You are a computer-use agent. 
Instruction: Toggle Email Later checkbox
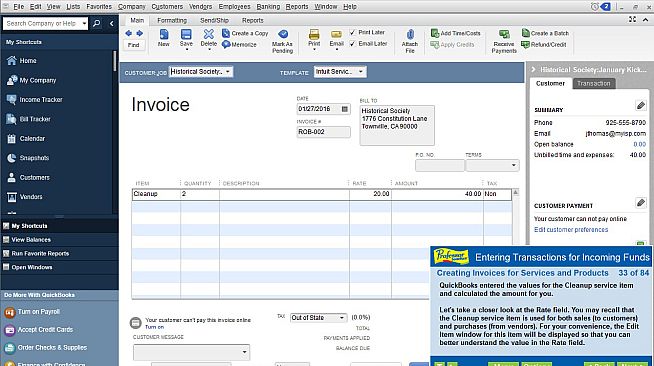pos(352,43)
